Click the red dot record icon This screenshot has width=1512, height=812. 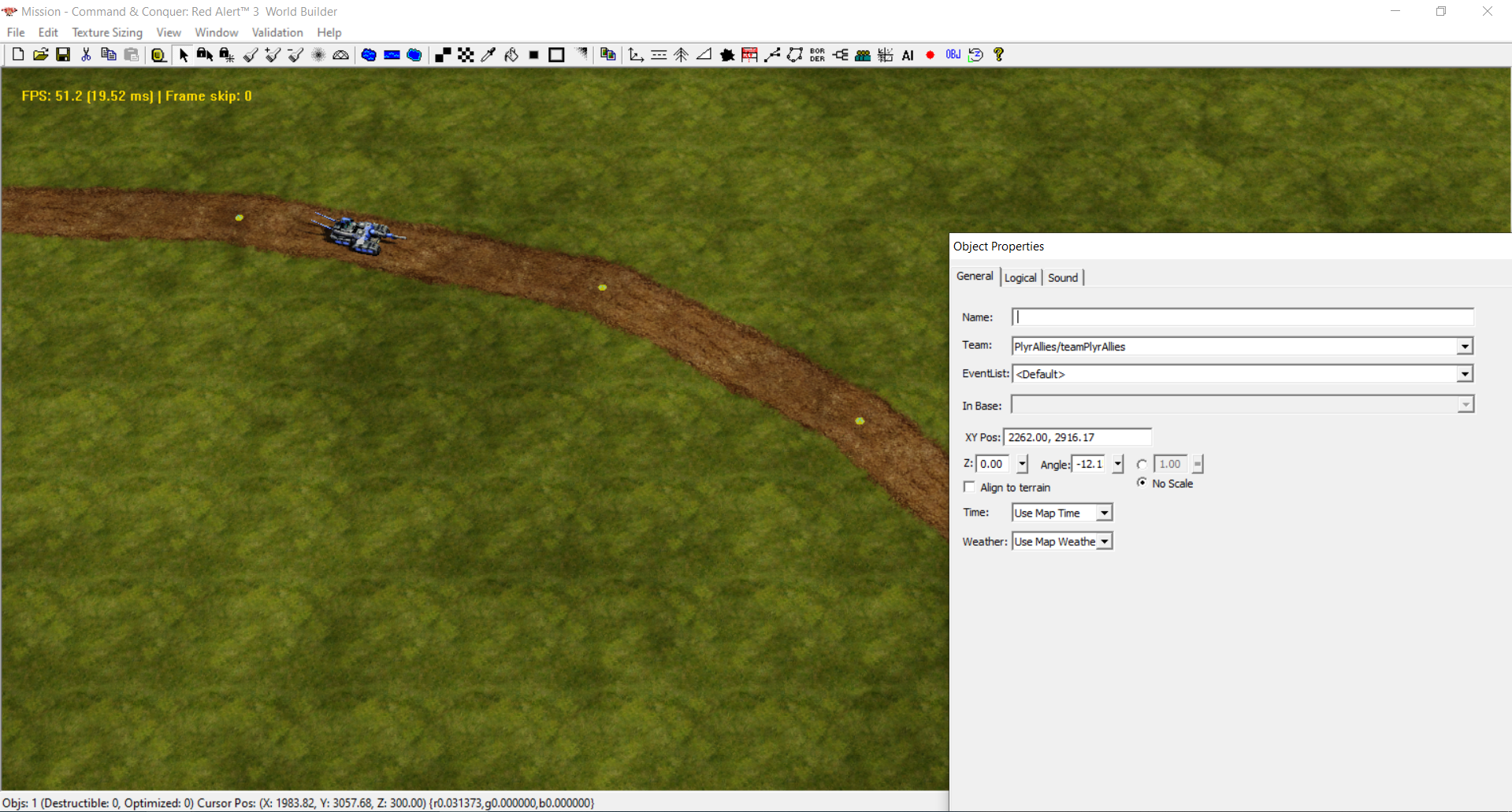click(x=931, y=54)
